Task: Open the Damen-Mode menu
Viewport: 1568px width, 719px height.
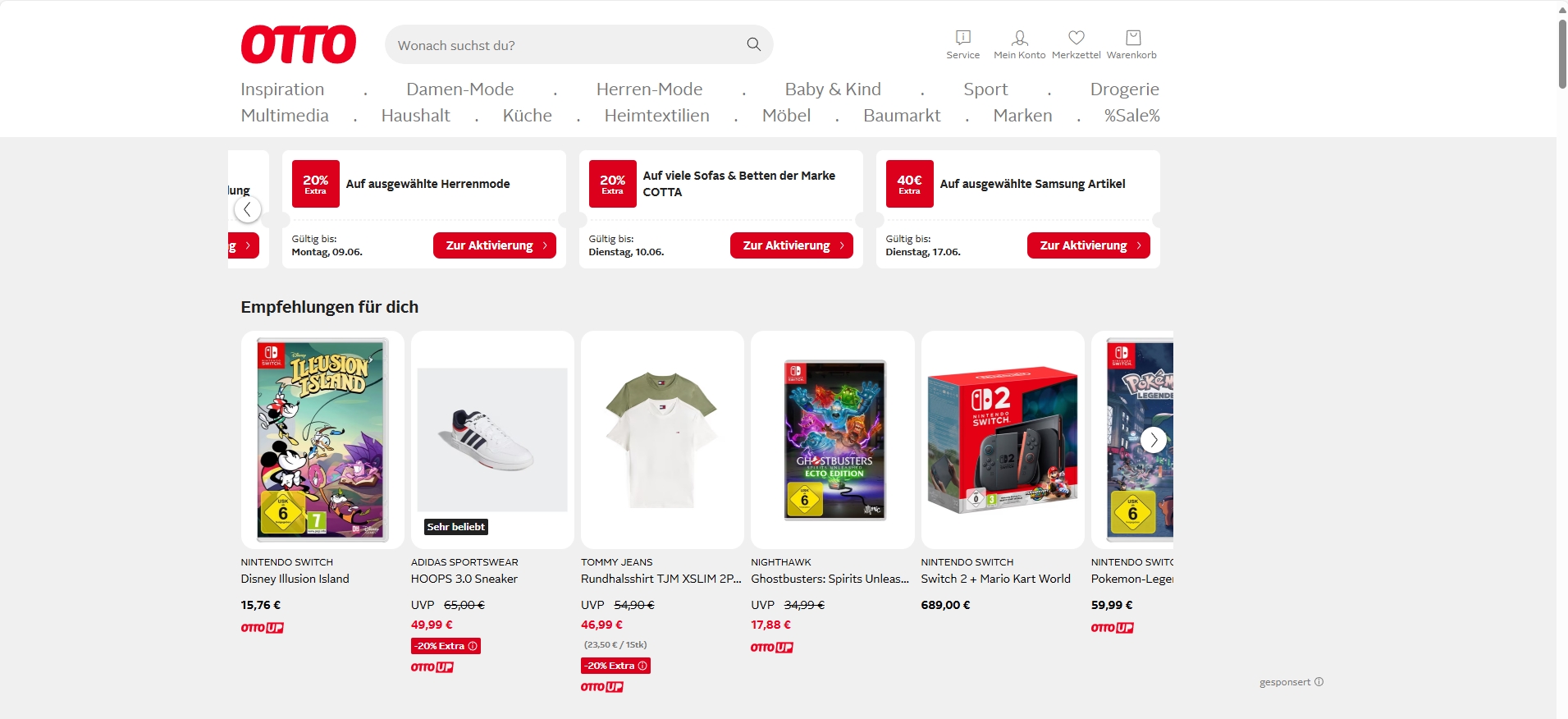Action: (x=459, y=89)
